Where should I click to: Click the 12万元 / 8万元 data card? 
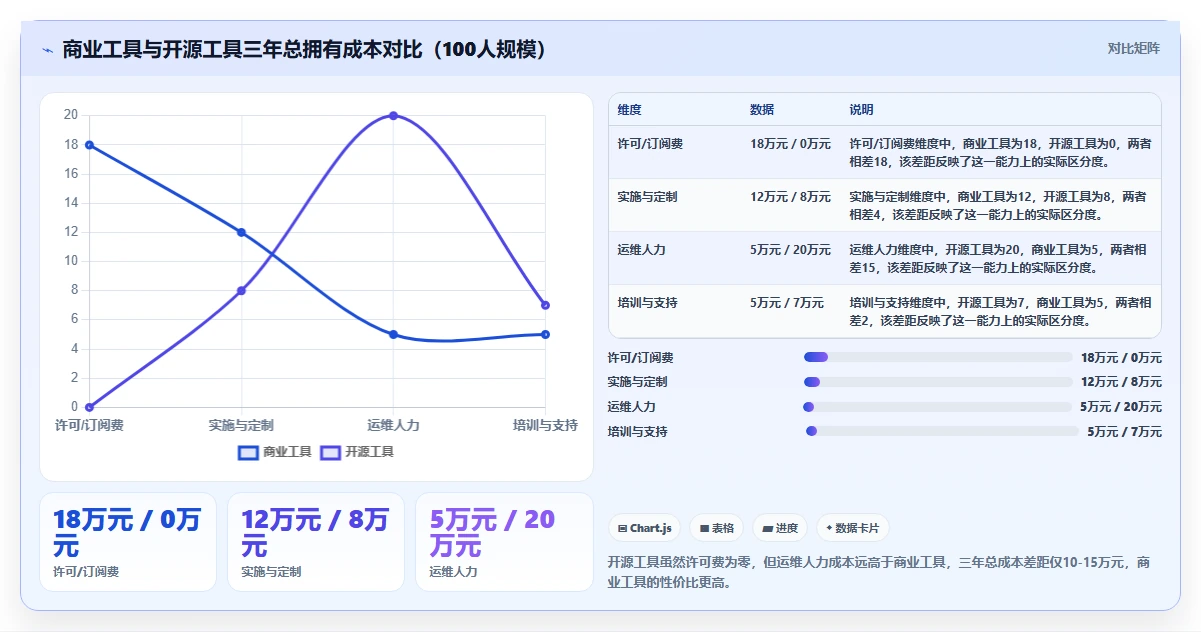click(316, 542)
